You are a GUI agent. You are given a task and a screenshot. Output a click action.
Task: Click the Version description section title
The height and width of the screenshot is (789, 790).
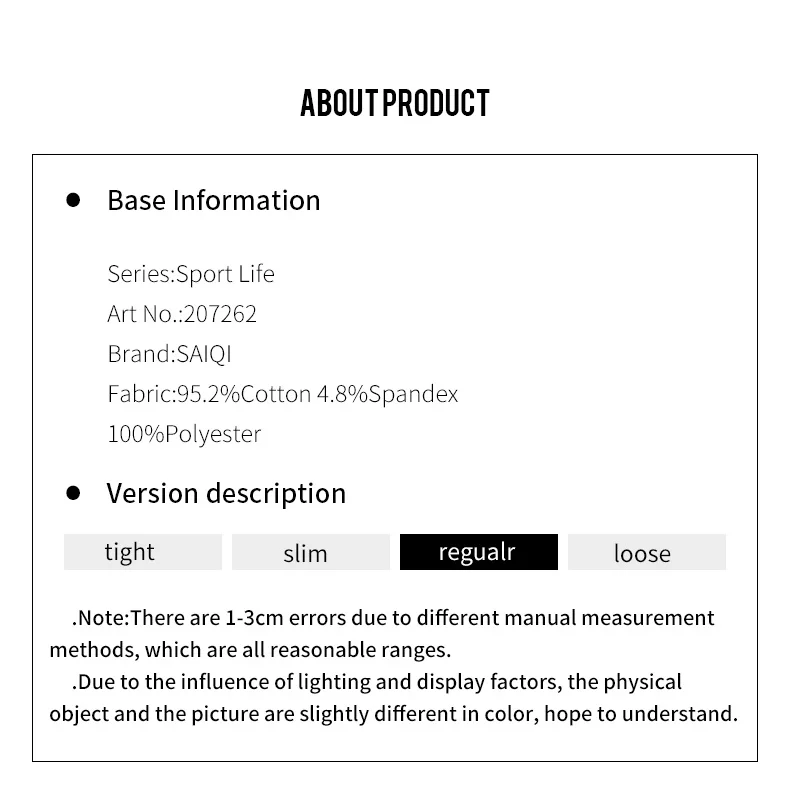226,493
